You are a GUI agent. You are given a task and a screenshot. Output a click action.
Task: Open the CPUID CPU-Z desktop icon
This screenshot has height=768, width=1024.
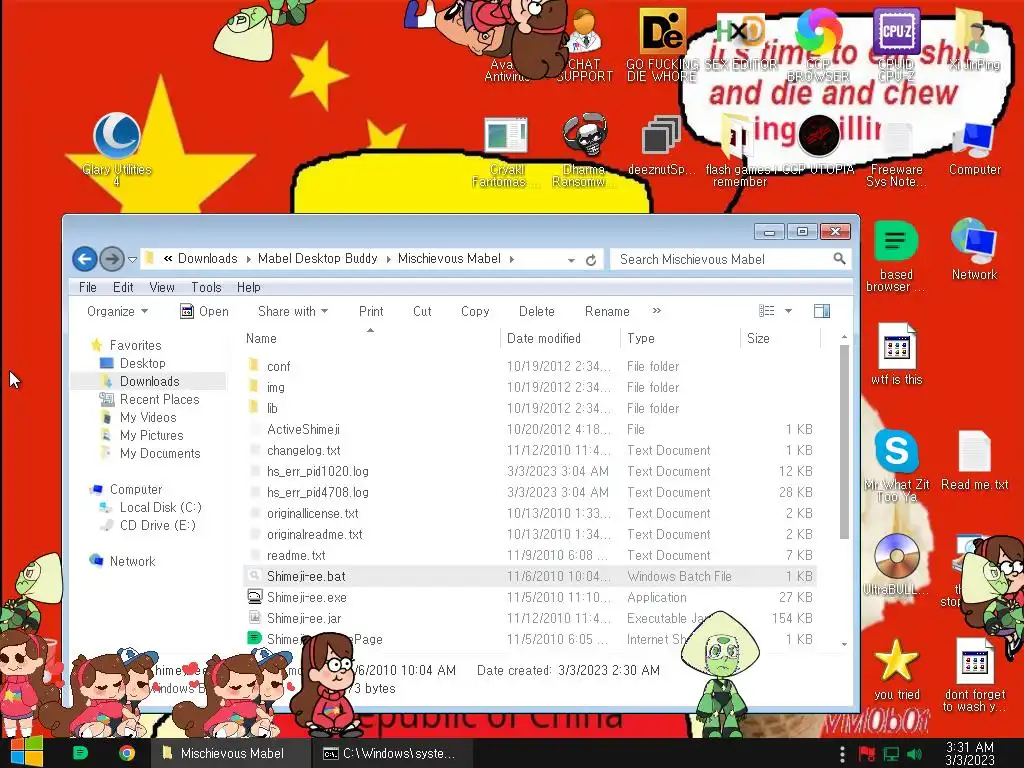[896, 44]
